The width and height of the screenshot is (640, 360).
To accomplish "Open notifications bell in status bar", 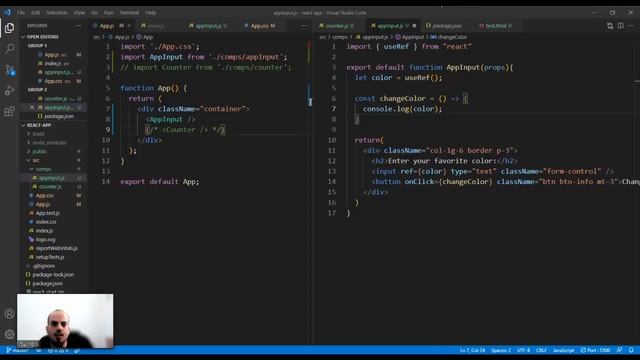I will [x=631, y=350].
